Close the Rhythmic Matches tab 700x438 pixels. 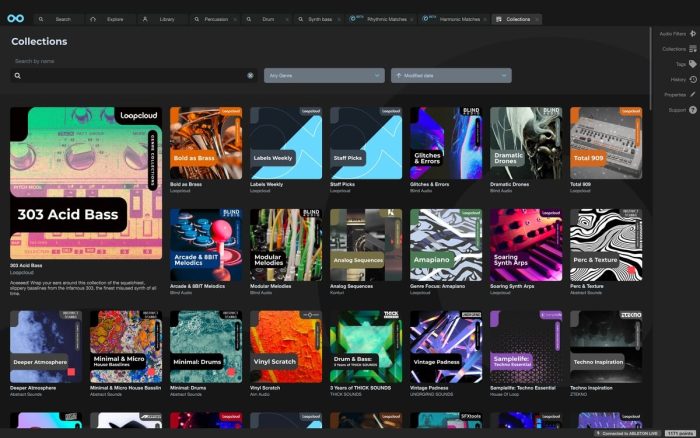pyautogui.click(x=411, y=20)
